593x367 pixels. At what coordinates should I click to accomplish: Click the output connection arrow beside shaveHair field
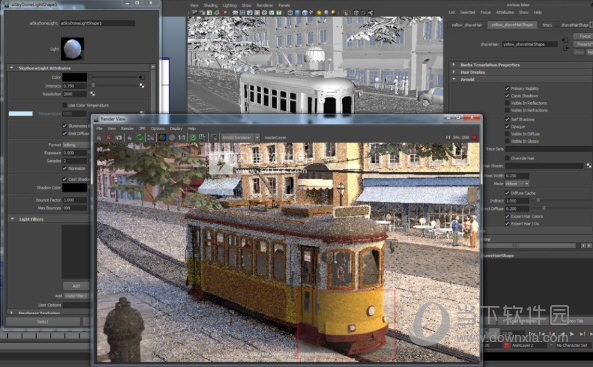click(x=566, y=48)
